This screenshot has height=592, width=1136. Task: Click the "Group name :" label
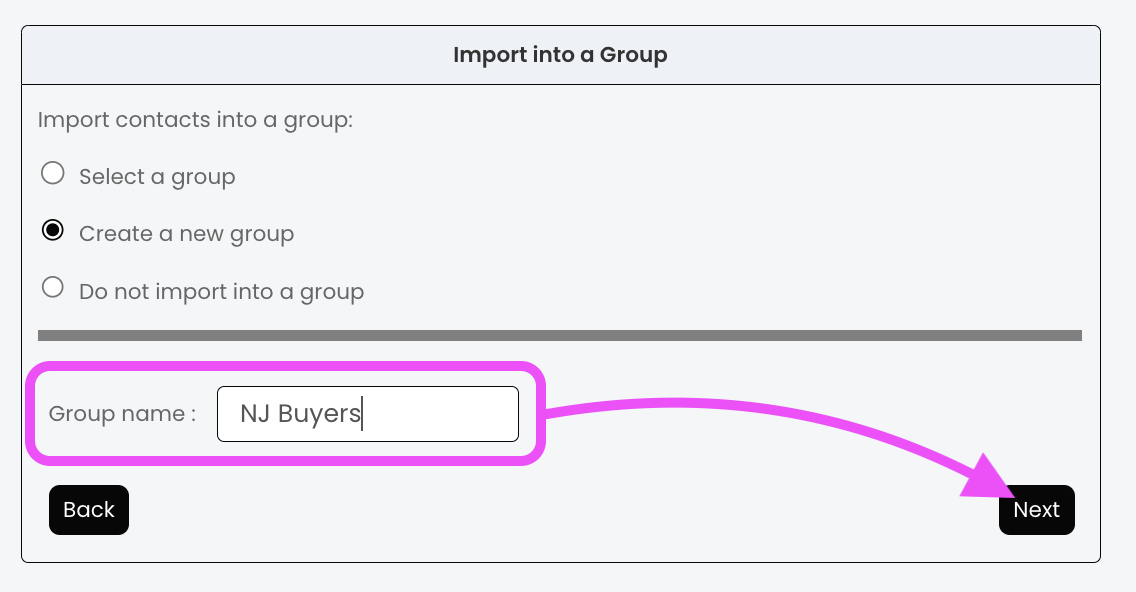pyautogui.click(x=122, y=414)
